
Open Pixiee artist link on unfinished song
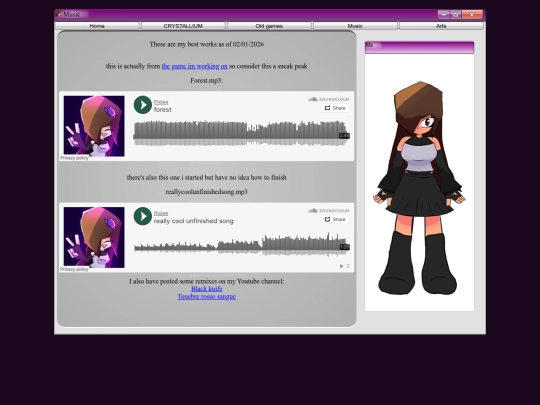[161, 213]
